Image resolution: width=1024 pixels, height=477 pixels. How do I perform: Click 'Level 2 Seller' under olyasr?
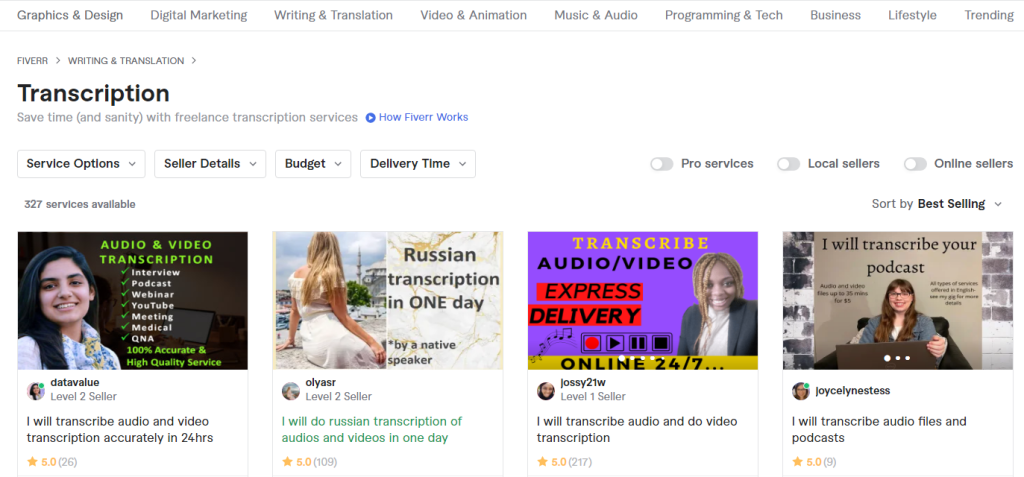[339, 396]
